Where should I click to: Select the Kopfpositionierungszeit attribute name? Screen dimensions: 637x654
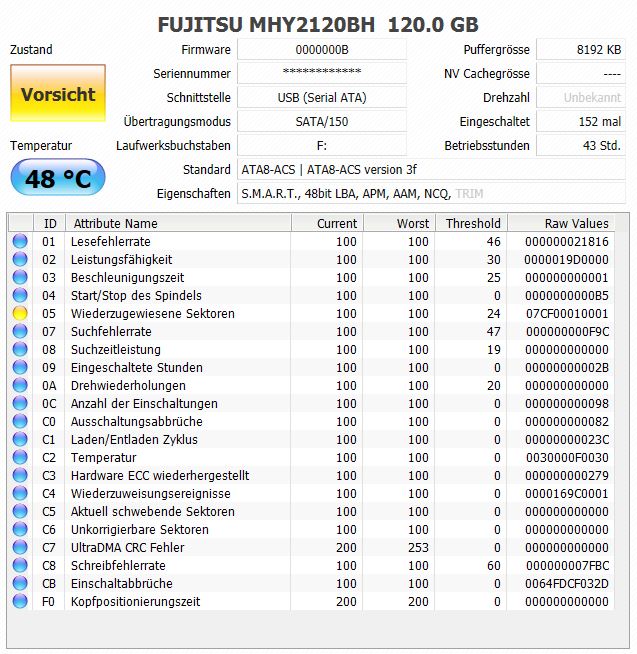click(x=135, y=601)
